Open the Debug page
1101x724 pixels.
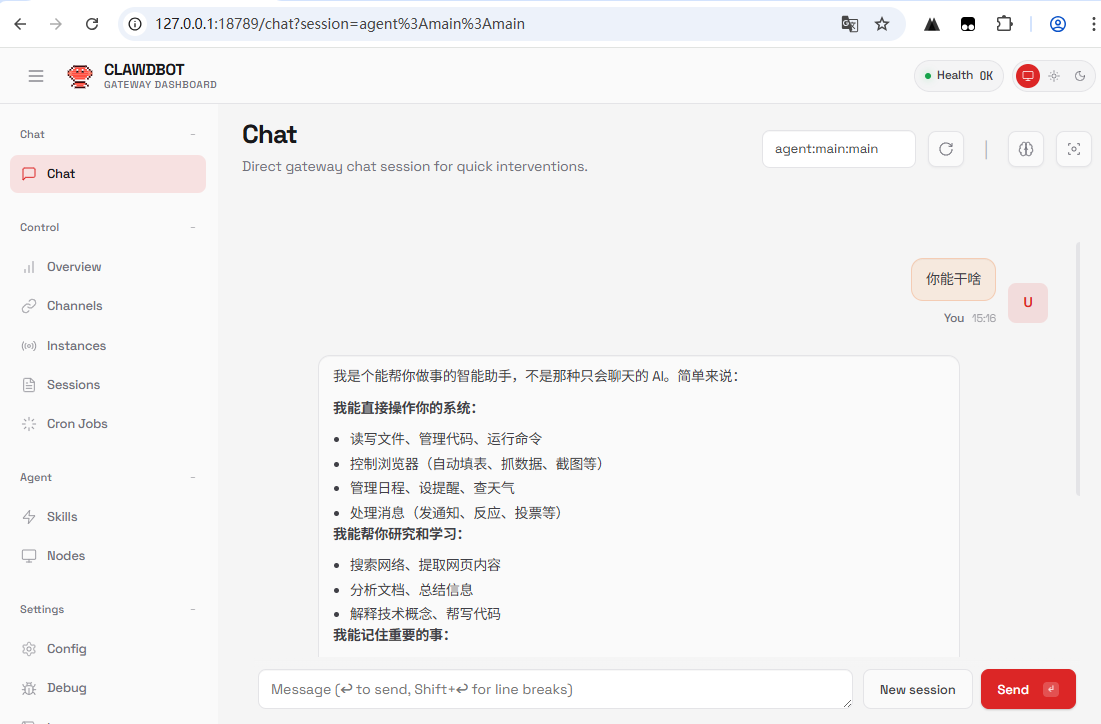67,688
